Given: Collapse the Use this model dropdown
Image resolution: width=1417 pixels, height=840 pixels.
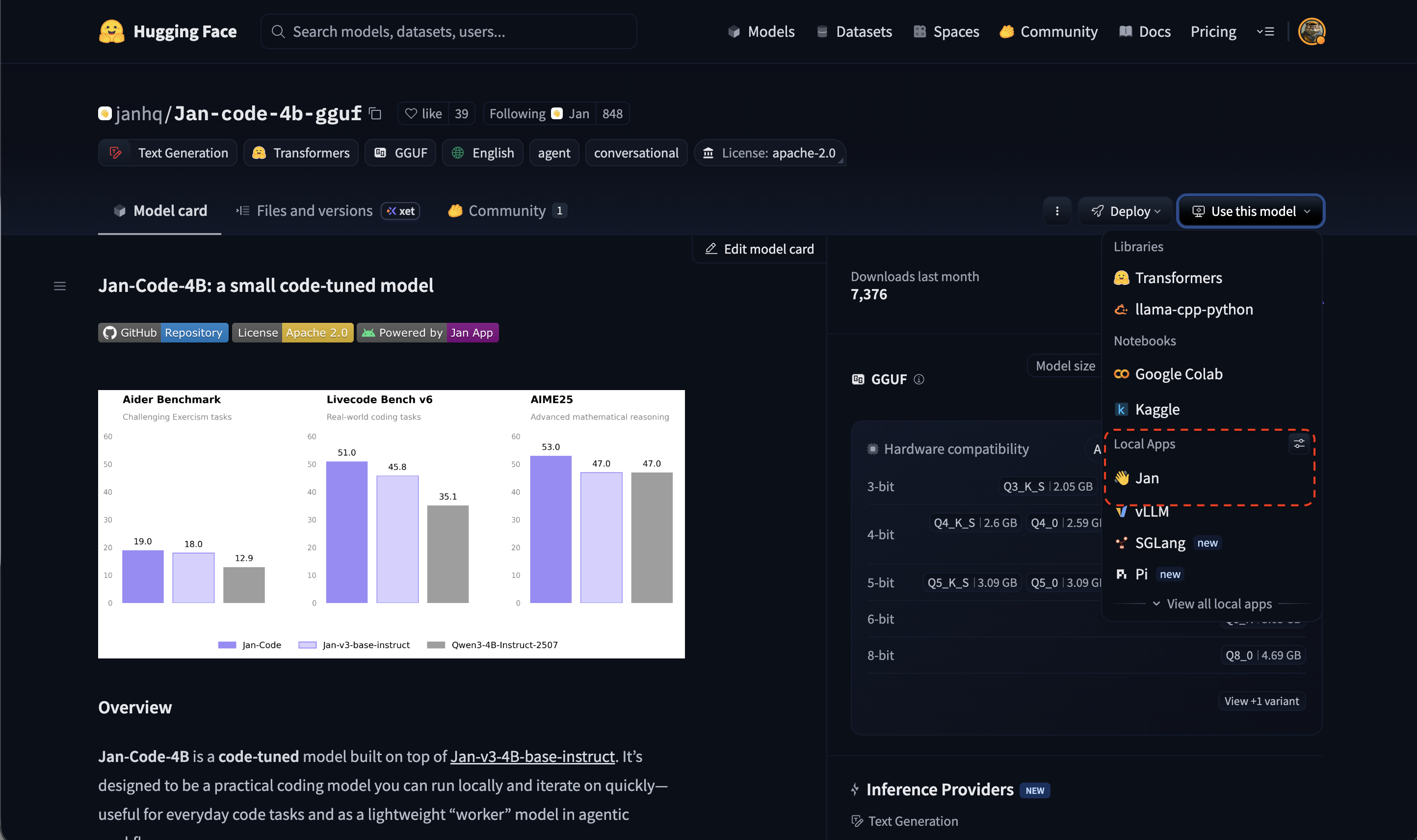Looking at the screenshot, I should click(1251, 211).
